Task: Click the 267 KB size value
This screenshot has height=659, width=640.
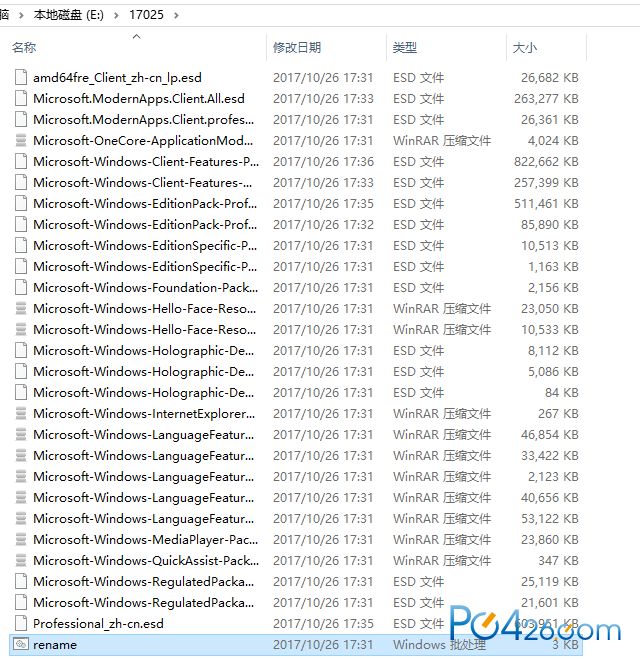Action: point(558,414)
